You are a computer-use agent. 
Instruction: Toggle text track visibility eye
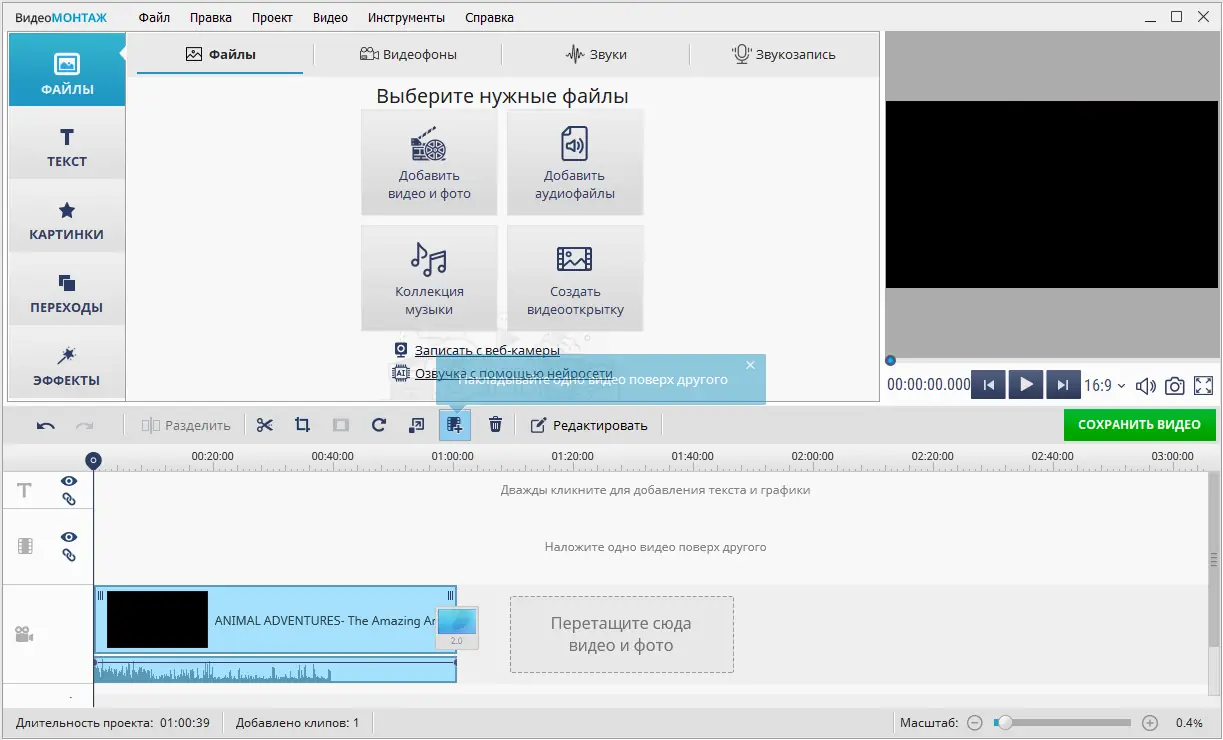click(x=69, y=481)
